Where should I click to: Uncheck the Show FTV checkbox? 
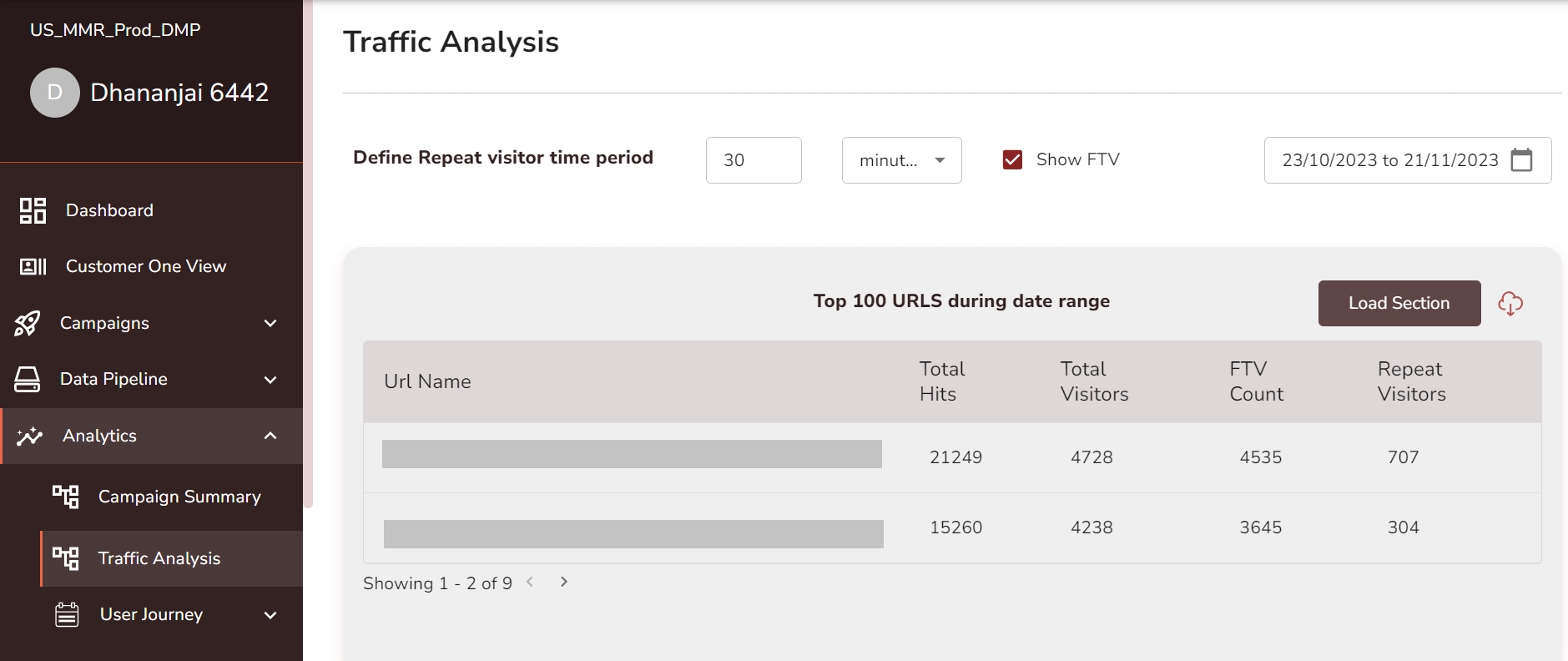click(1012, 159)
